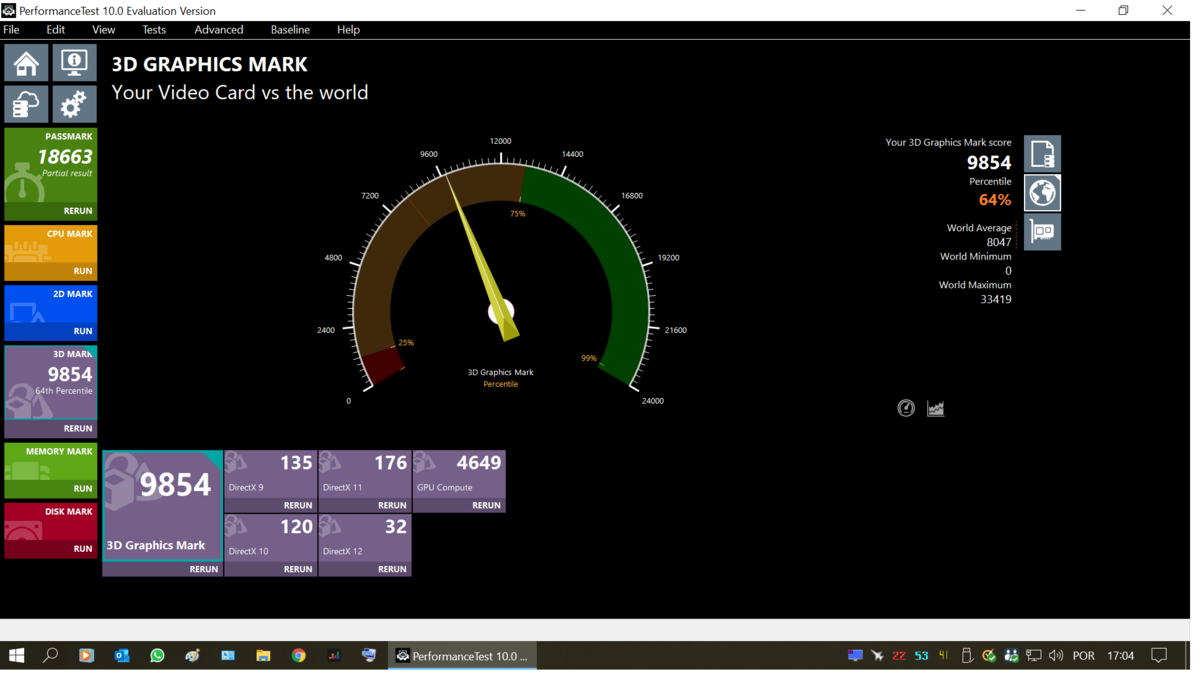Click the PerformanceTest 10.0 taskbar button
Viewport: 1200px width, 682px height.
click(x=462, y=656)
